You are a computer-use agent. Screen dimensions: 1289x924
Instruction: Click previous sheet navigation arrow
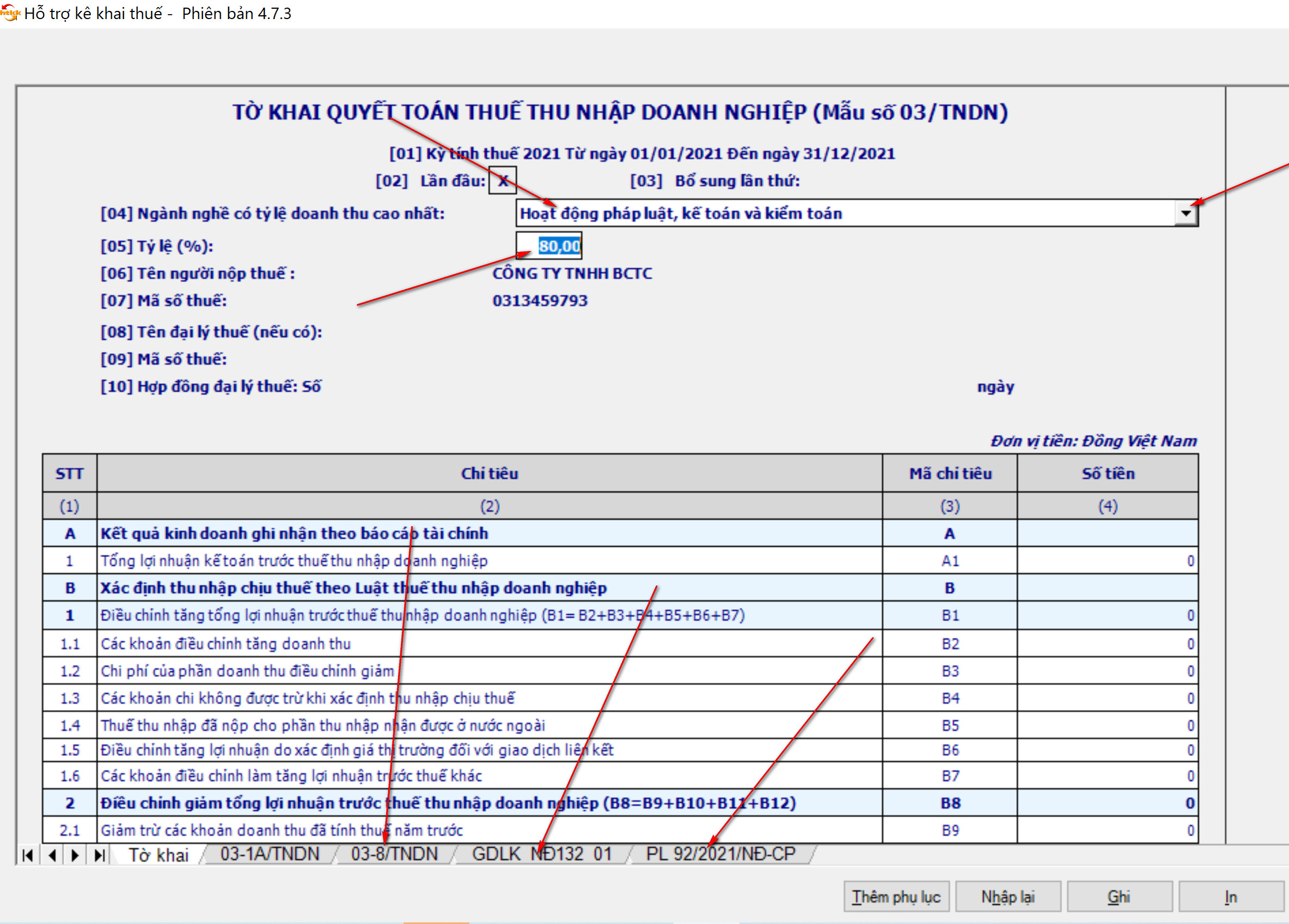(52, 855)
